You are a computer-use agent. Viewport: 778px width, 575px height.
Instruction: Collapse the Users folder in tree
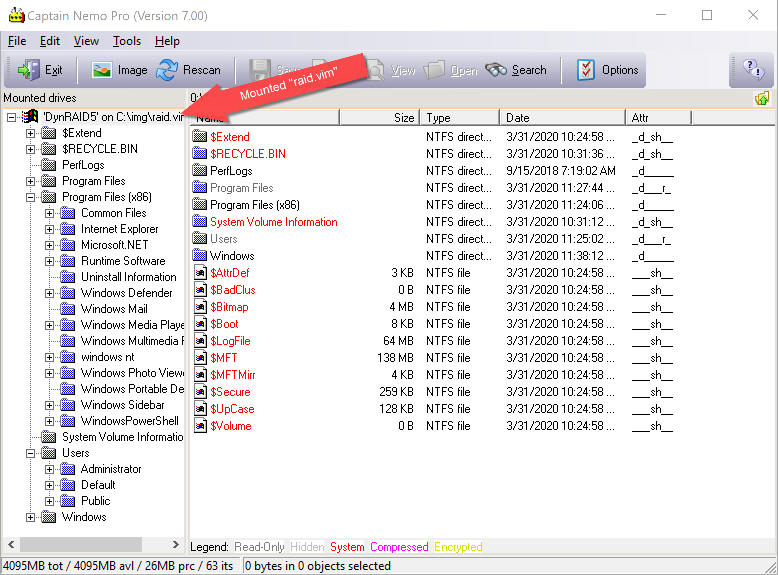pos(31,453)
